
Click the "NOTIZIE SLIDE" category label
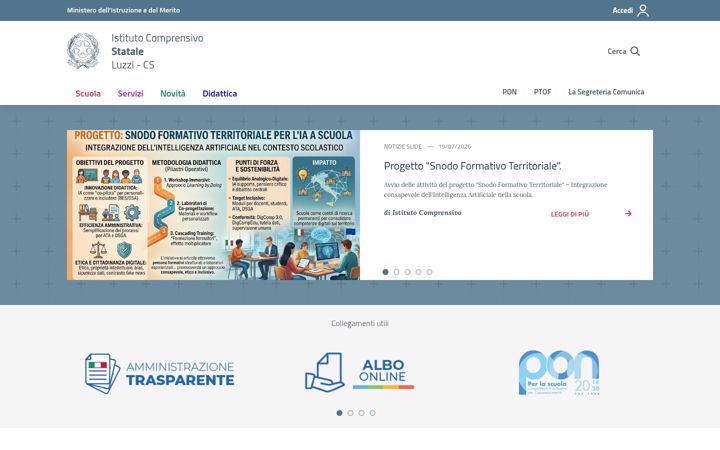(402, 146)
